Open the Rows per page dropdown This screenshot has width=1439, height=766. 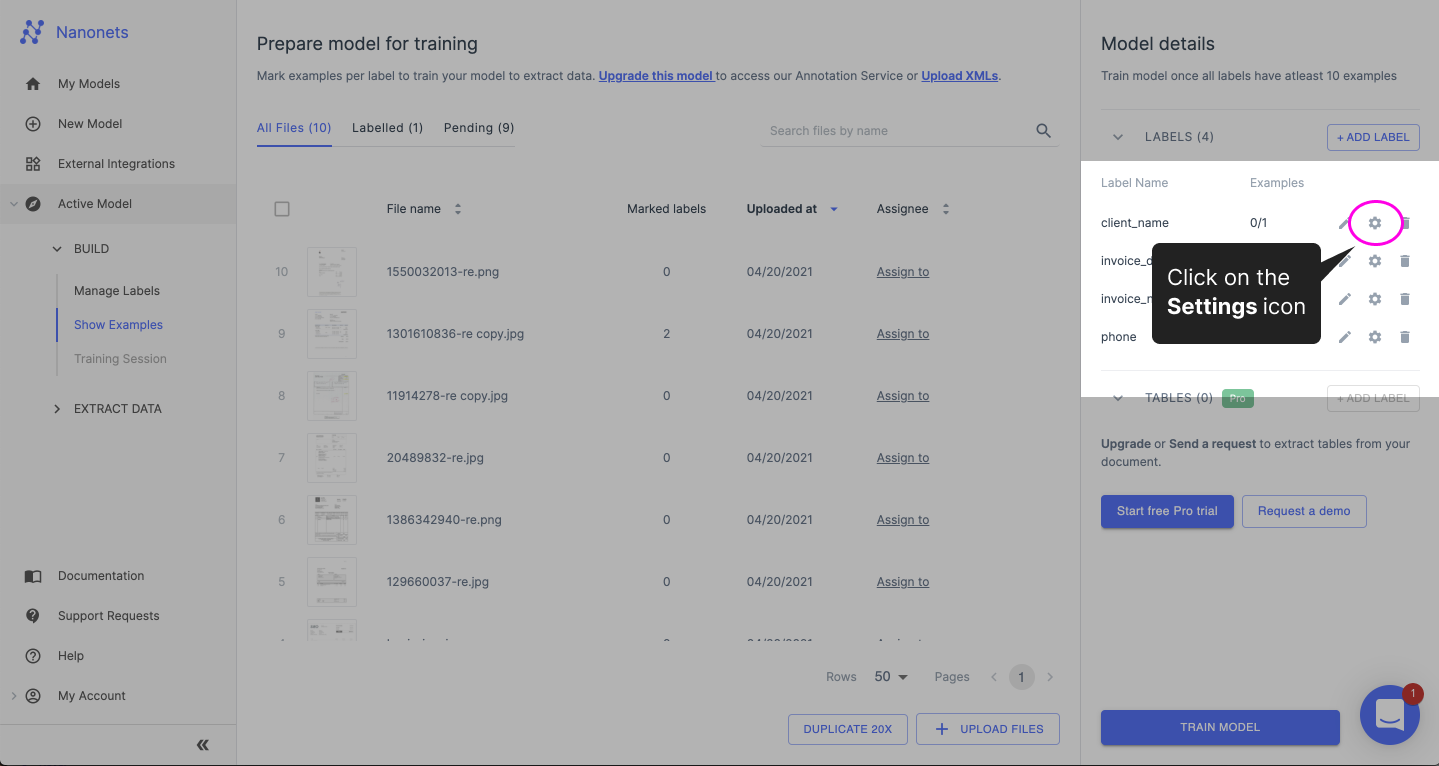tap(891, 677)
